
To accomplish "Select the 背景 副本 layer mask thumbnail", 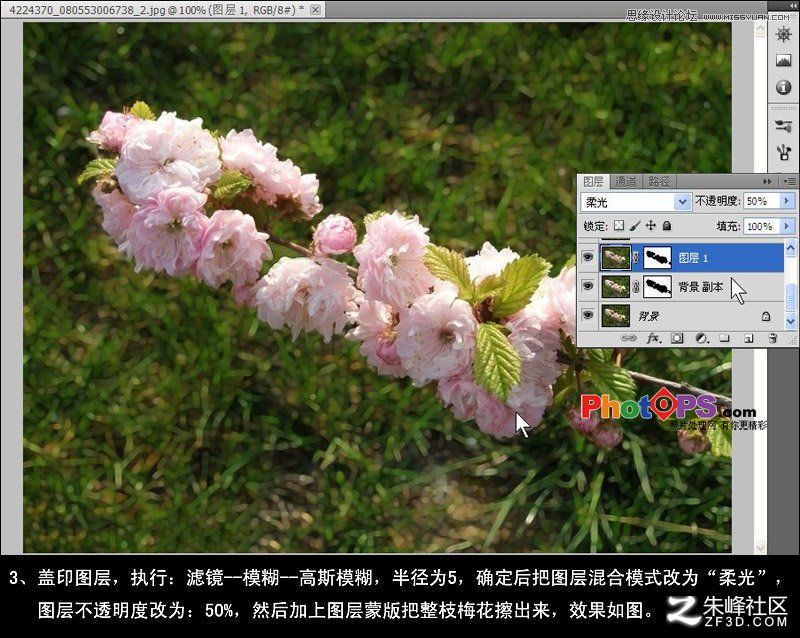I will click(x=657, y=287).
